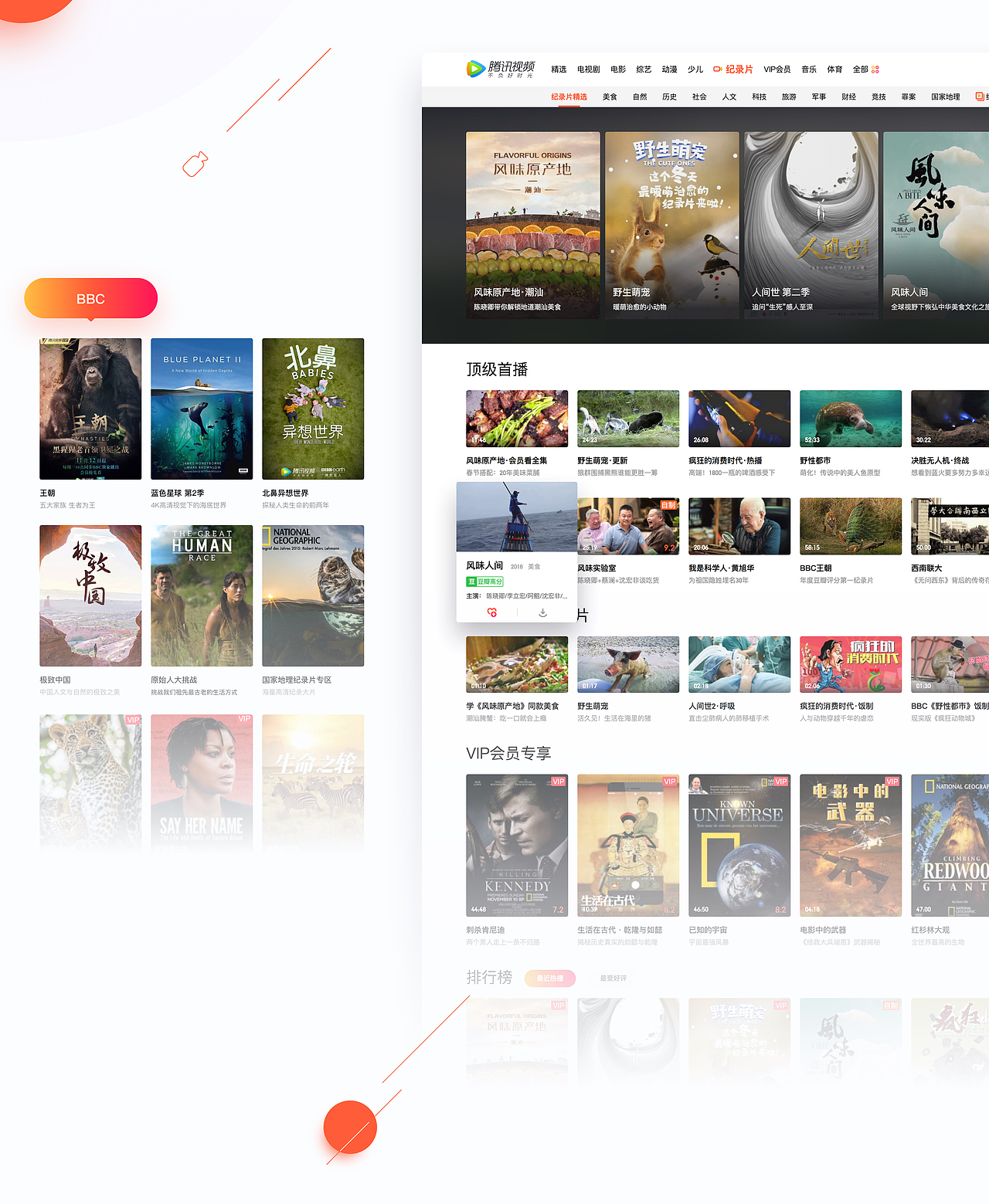Image resolution: width=989 pixels, height=1204 pixels.
Task: Play the 疯狂的消费时代·饭制 clip thumbnail
Action: [851, 665]
